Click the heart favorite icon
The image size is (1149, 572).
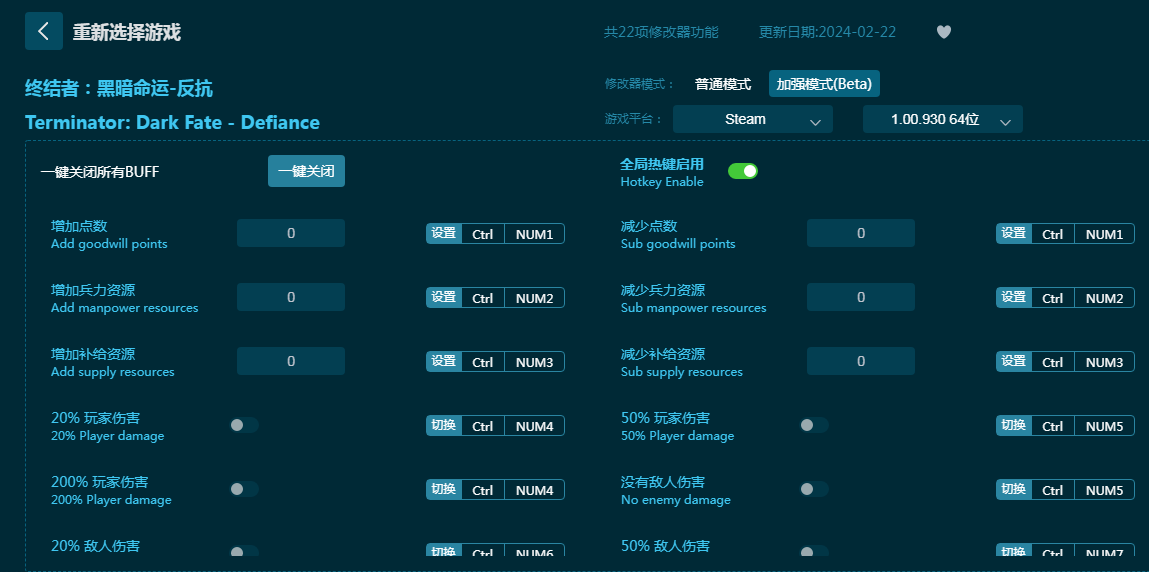coord(944,32)
